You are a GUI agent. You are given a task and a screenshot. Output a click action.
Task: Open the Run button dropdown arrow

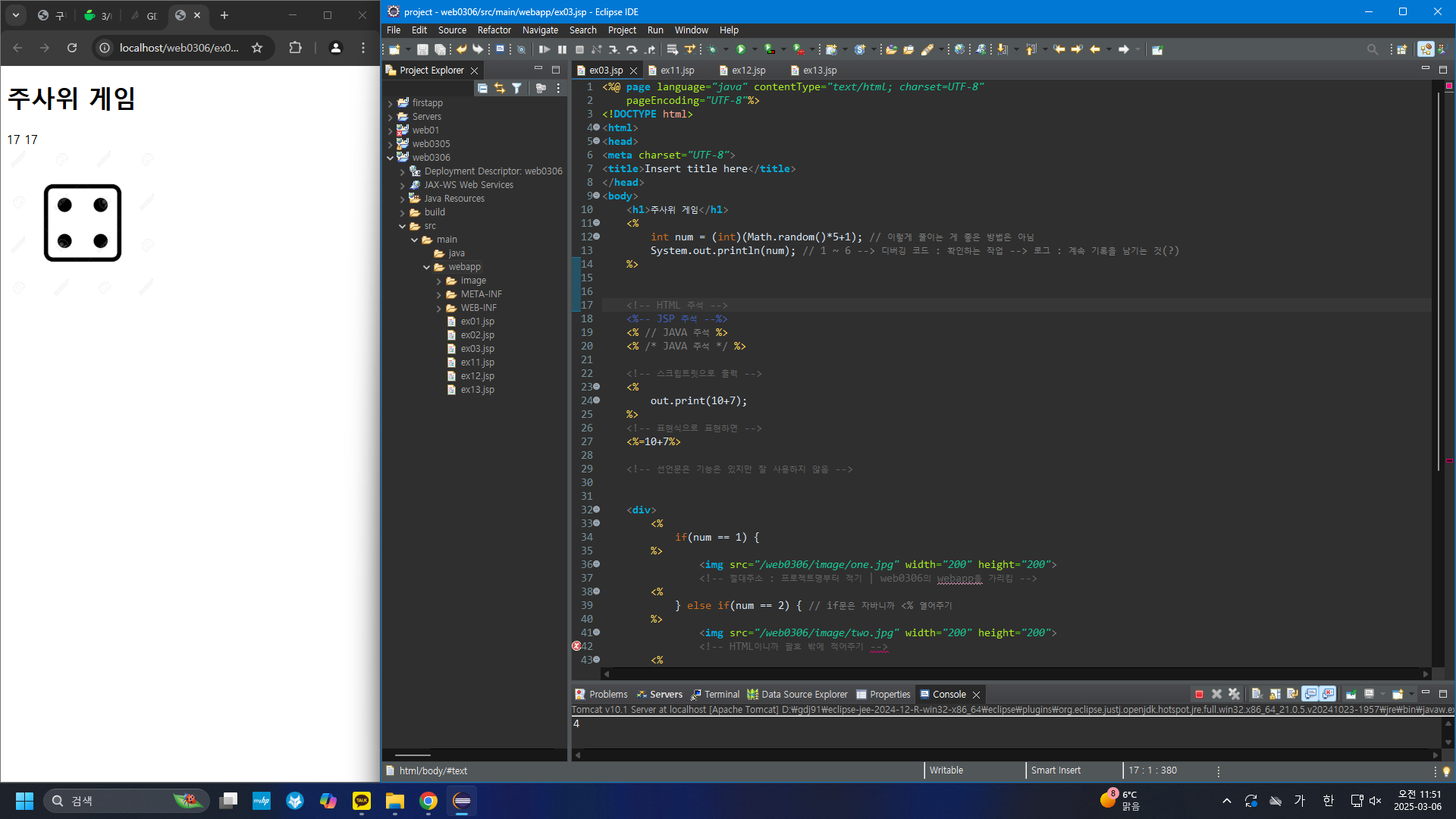tap(755, 49)
